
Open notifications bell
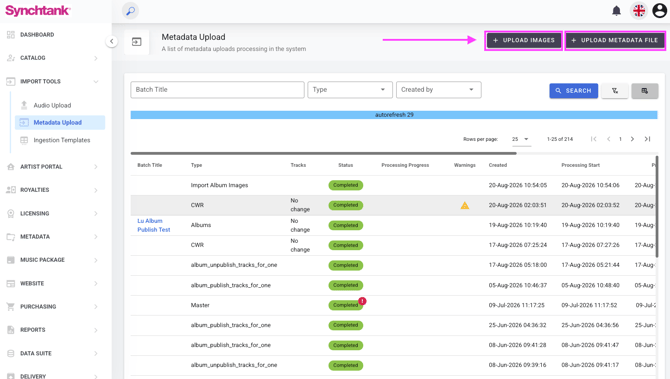point(616,11)
